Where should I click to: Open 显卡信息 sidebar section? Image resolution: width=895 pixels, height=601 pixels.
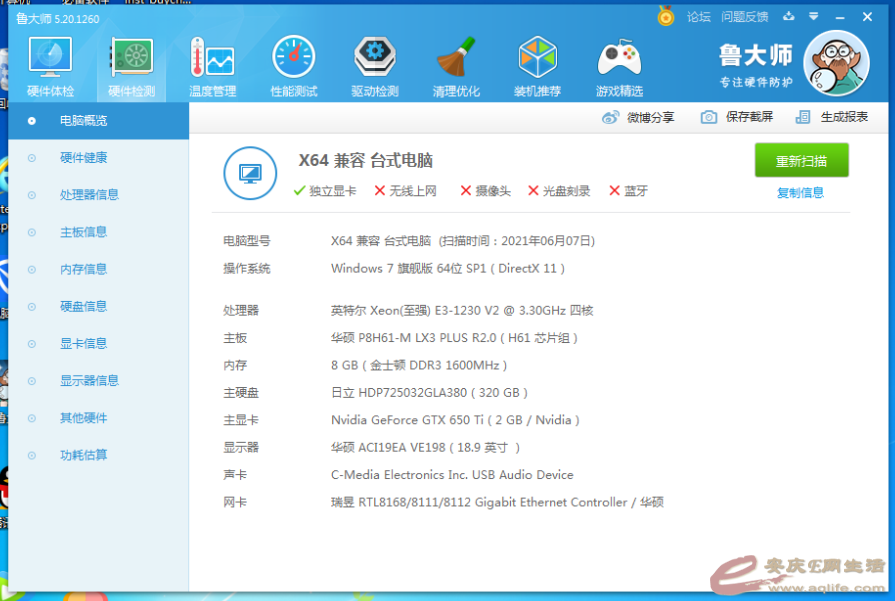click(x=83, y=343)
